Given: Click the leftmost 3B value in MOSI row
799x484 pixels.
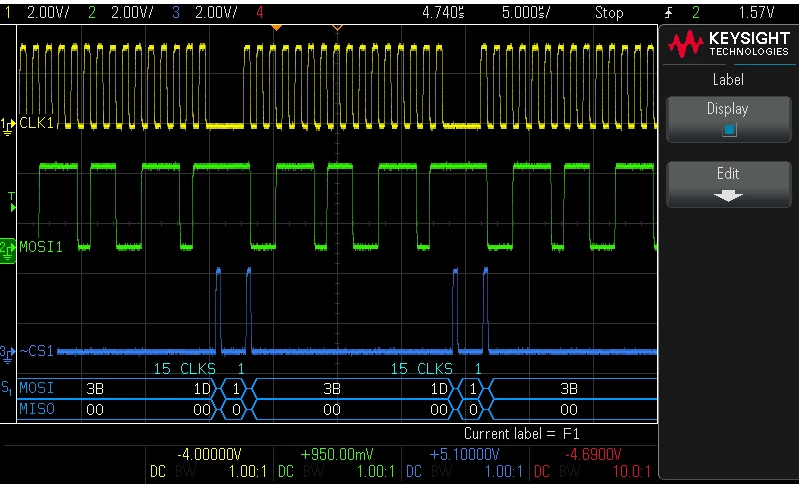Looking at the screenshot, I should coord(95,389).
